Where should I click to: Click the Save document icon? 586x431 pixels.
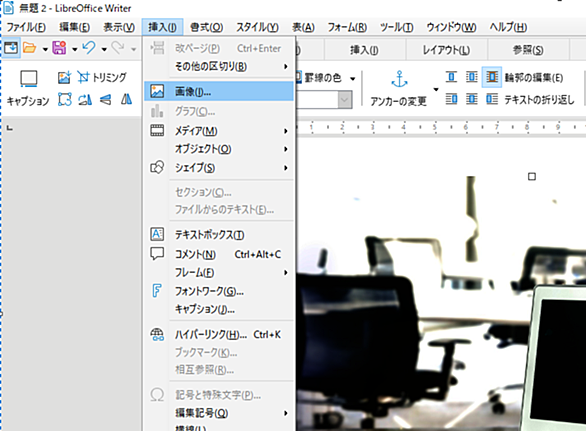[x=59, y=48]
